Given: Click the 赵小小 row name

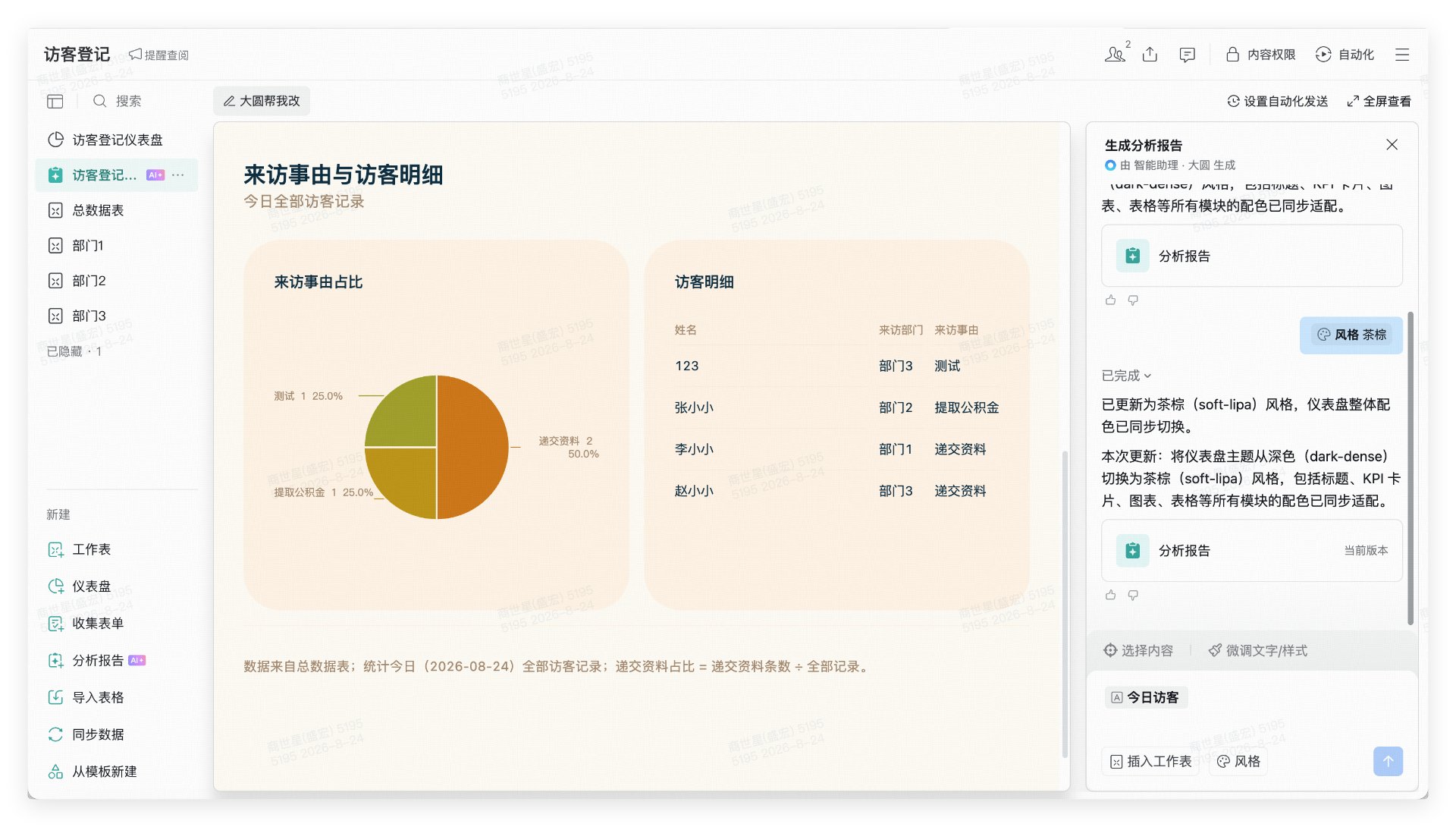Looking at the screenshot, I should [x=694, y=491].
